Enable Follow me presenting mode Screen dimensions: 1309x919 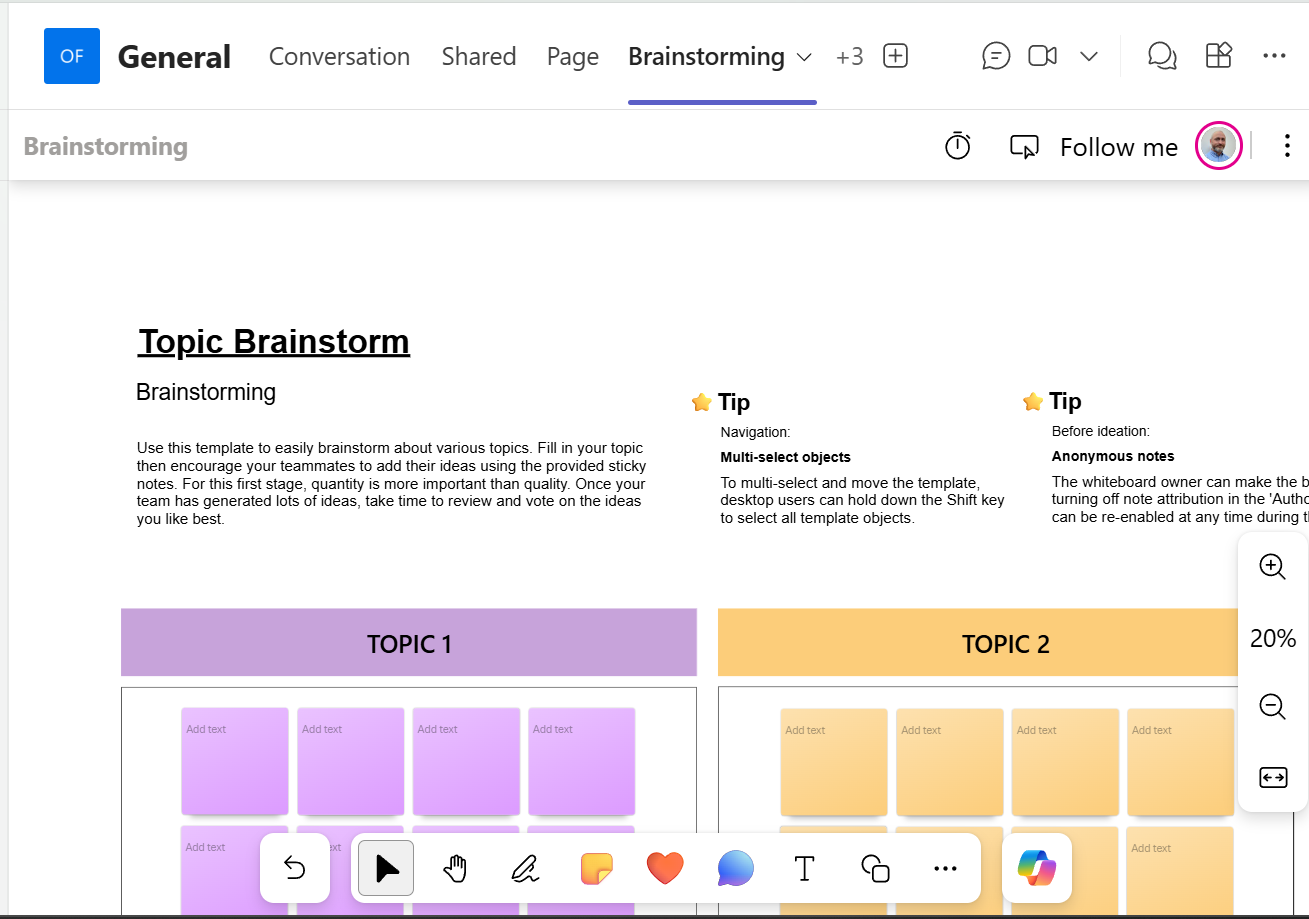tap(1094, 147)
